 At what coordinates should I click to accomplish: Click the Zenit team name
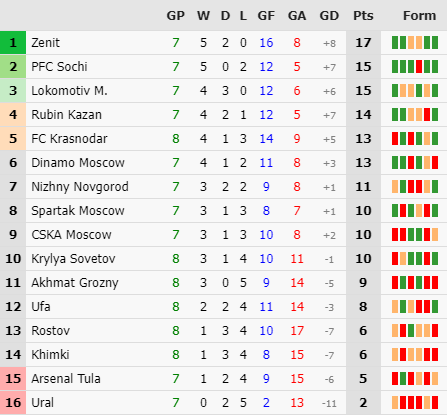point(45,43)
